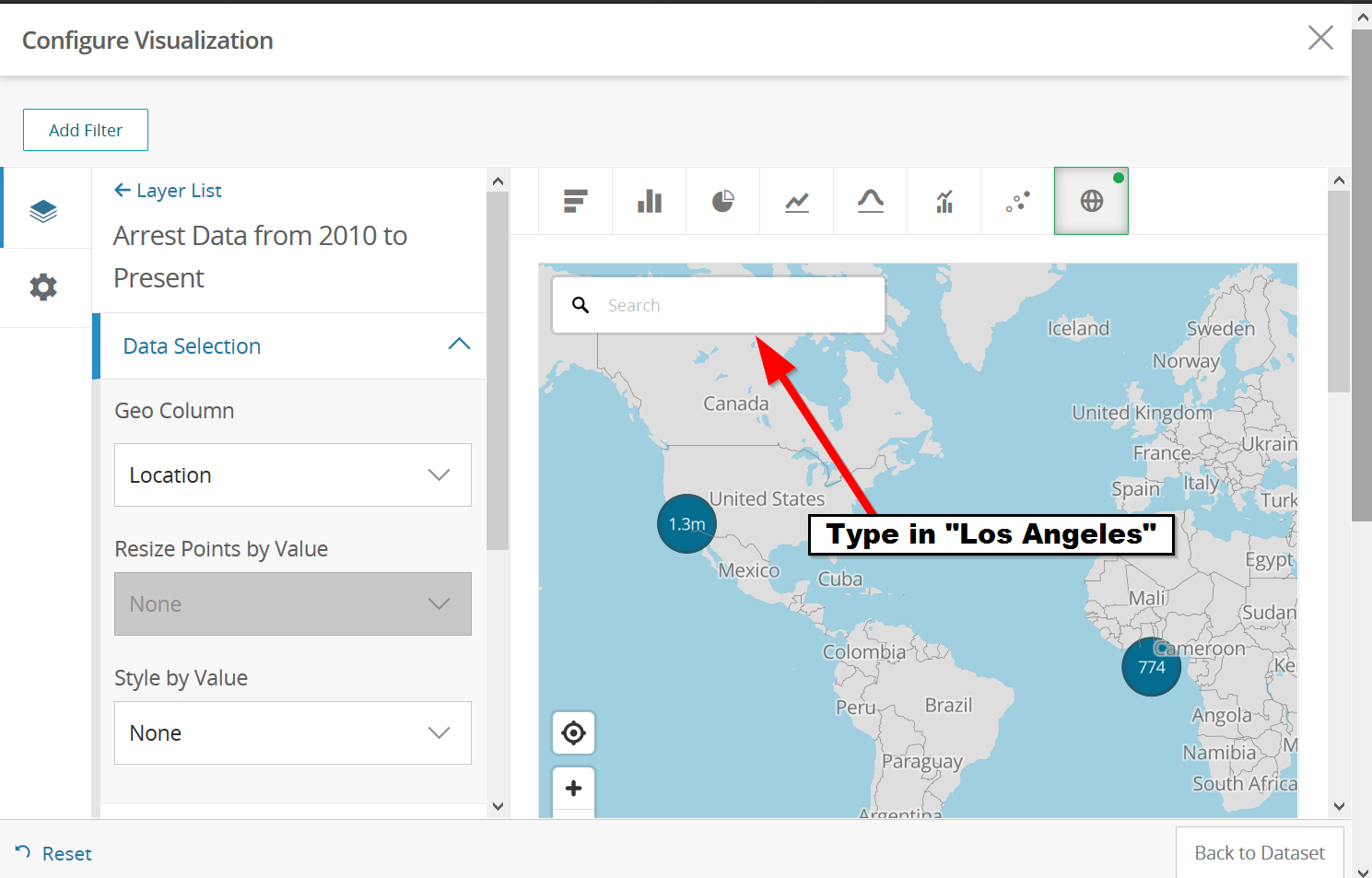This screenshot has height=878, width=1372.
Task: Click the Add Filter button
Action: 86,130
